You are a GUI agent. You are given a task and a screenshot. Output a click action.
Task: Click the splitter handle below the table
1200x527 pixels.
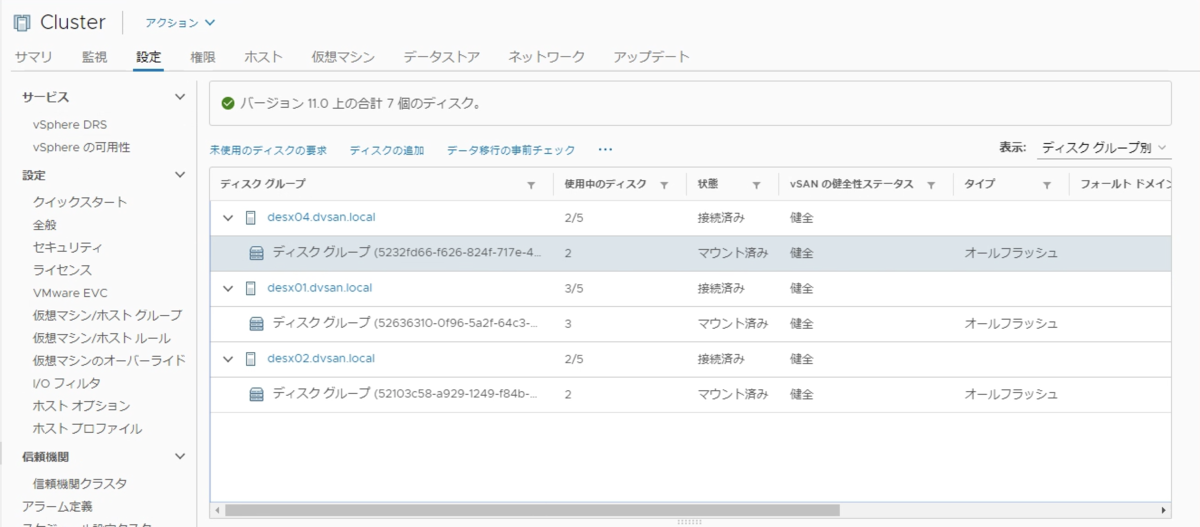pyautogui.click(x=689, y=522)
